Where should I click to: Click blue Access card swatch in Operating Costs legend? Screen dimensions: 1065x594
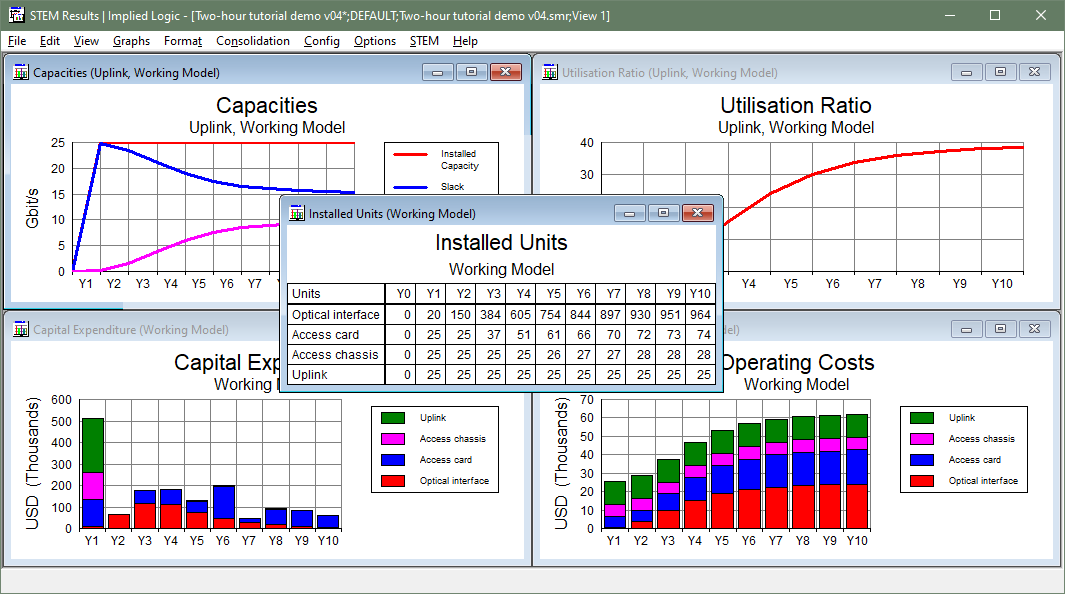coord(922,460)
